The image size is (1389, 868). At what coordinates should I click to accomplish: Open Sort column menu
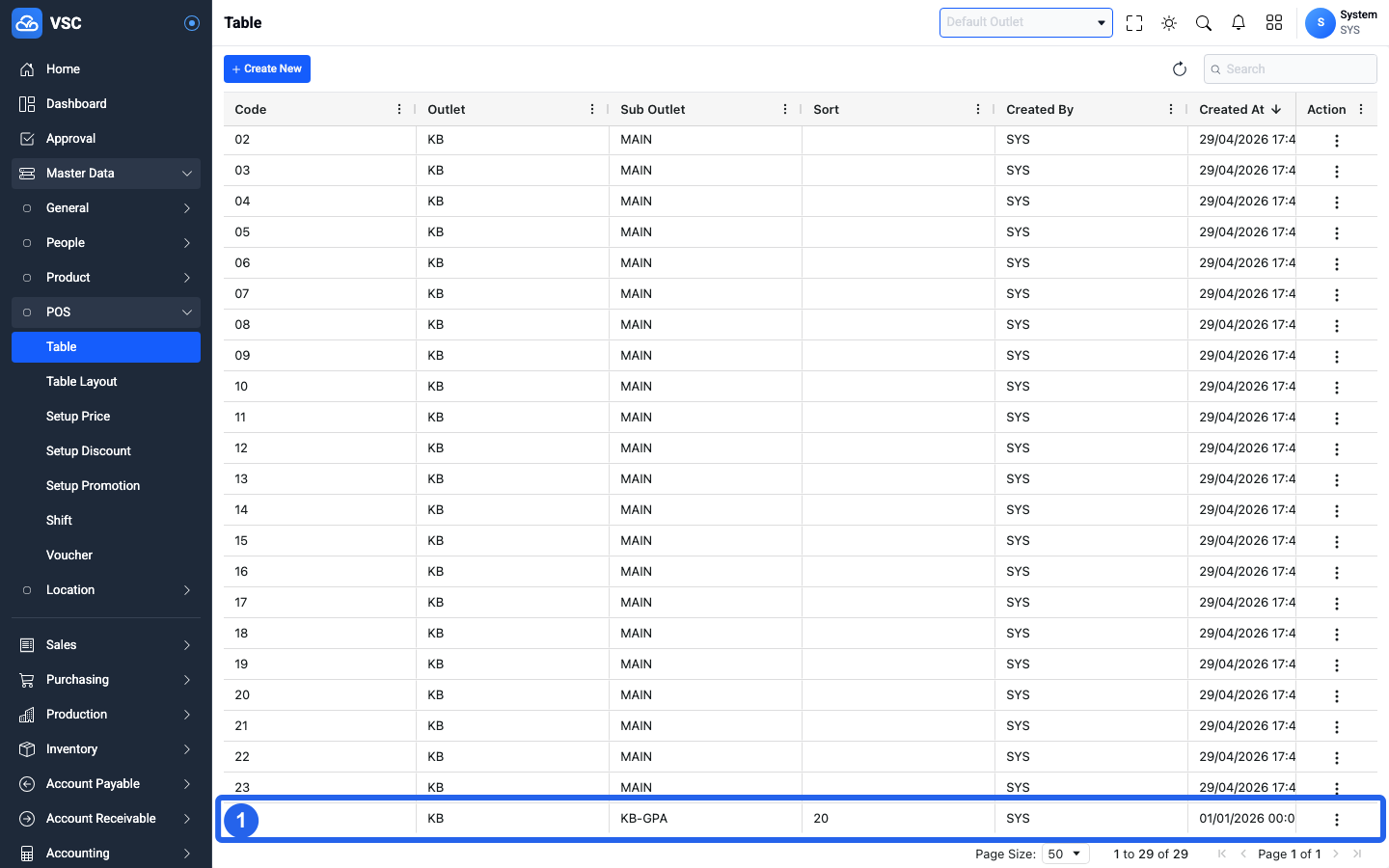coord(978,110)
